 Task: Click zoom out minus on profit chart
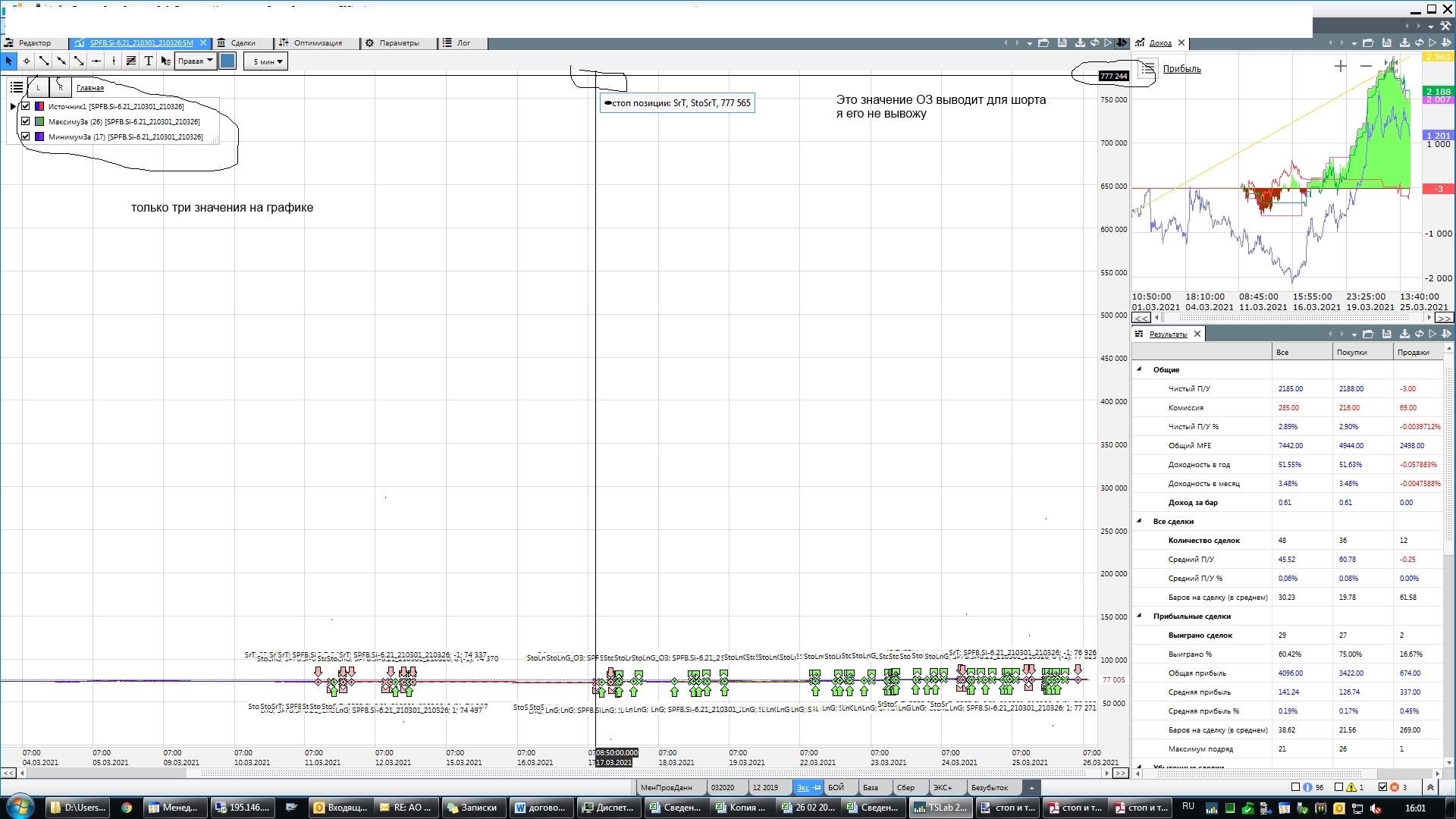(x=1366, y=67)
